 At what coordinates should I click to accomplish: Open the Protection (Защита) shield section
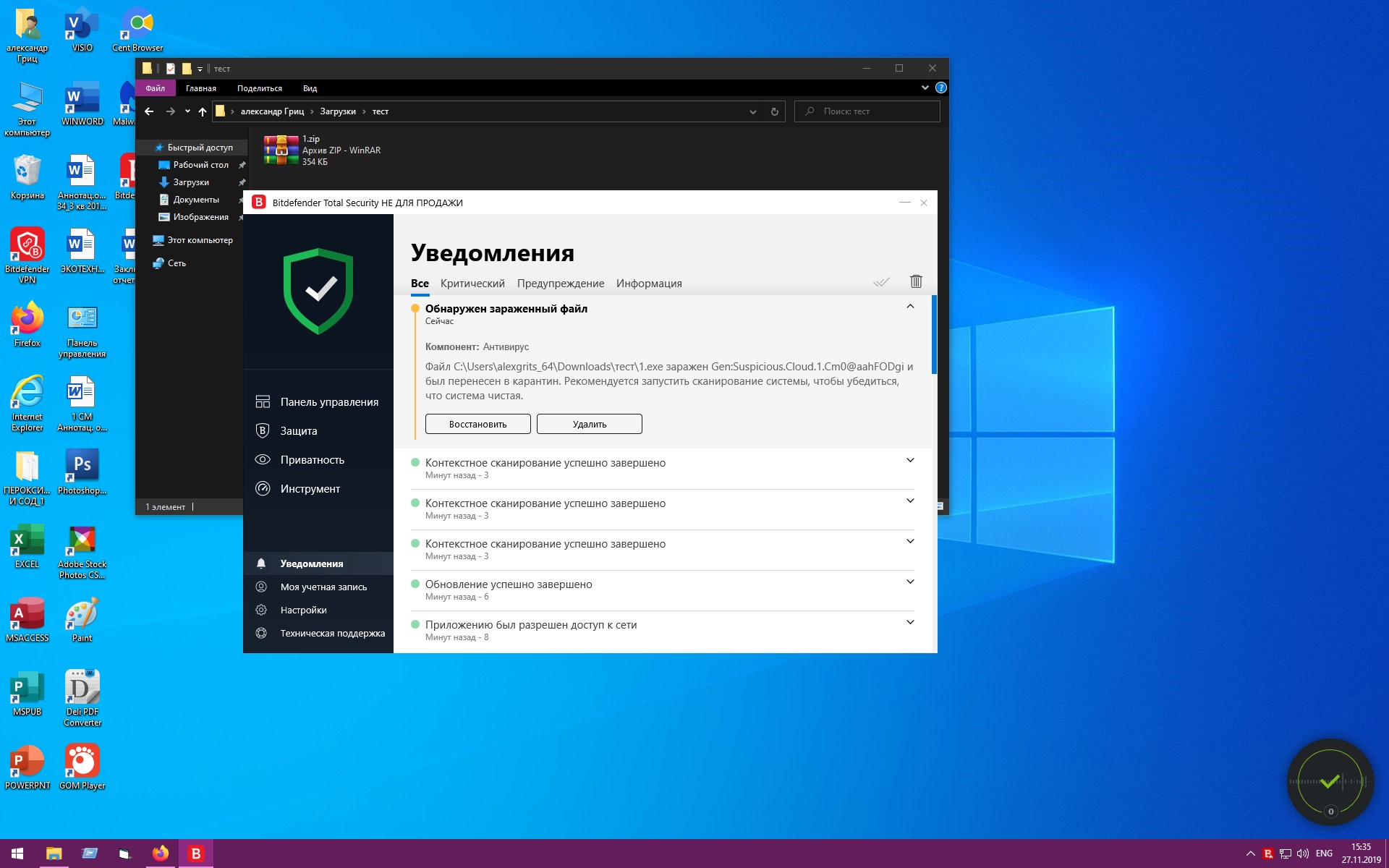click(x=298, y=431)
